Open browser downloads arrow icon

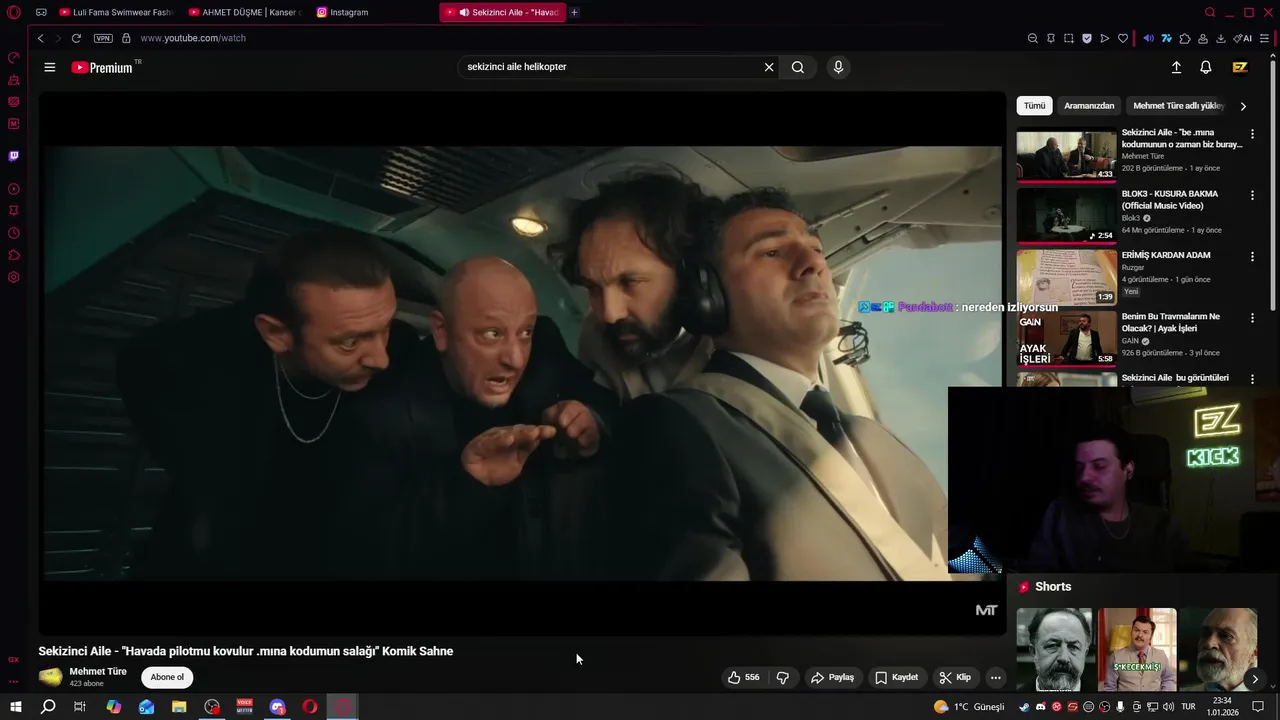(1221, 38)
